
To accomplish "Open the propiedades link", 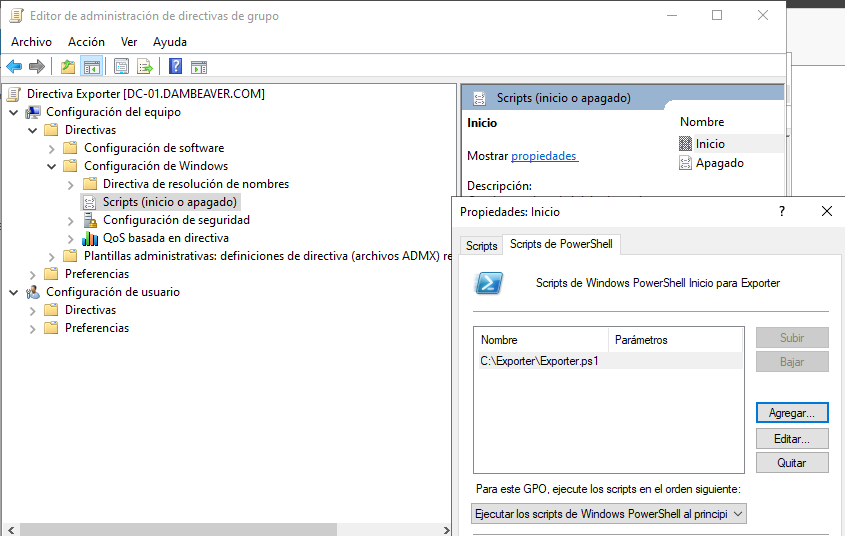I will click(544, 156).
